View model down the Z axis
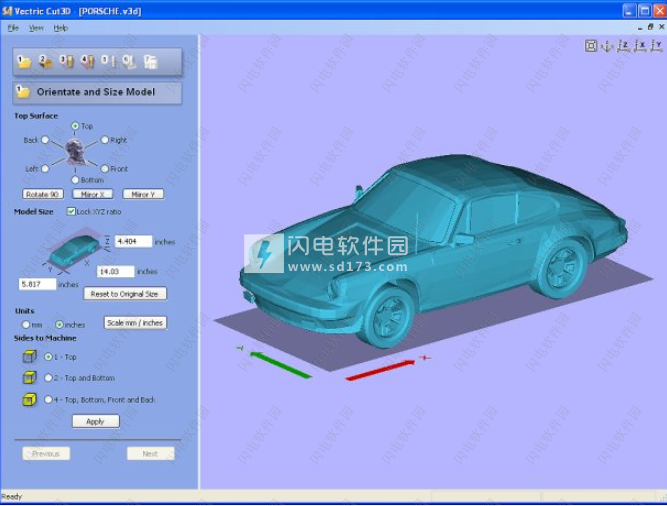667x506 pixels. (x=623, y=46)
